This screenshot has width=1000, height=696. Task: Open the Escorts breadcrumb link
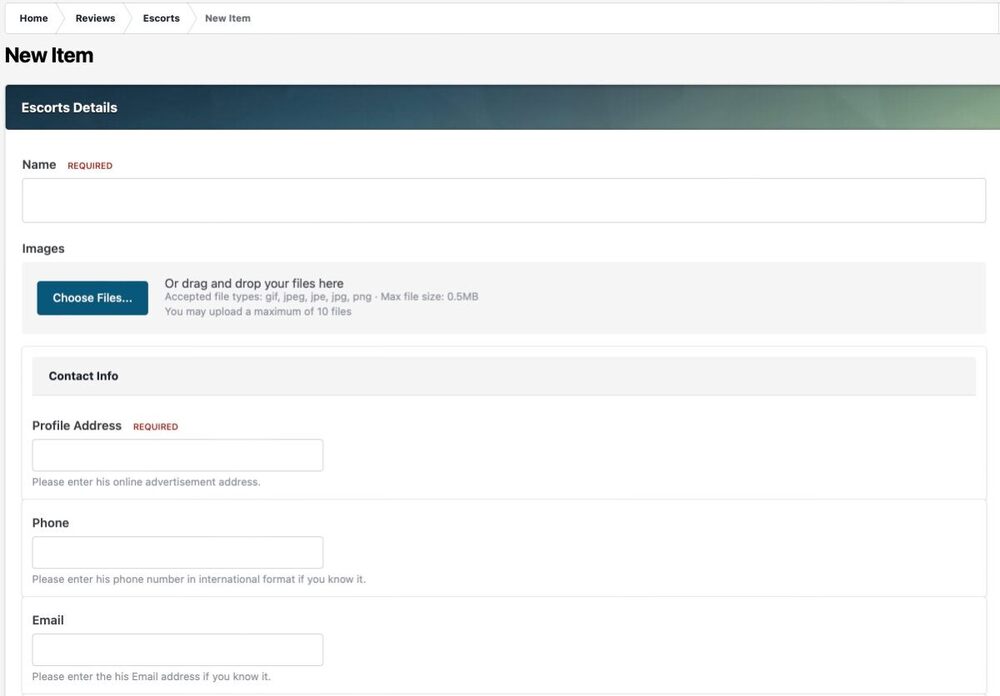161,18
